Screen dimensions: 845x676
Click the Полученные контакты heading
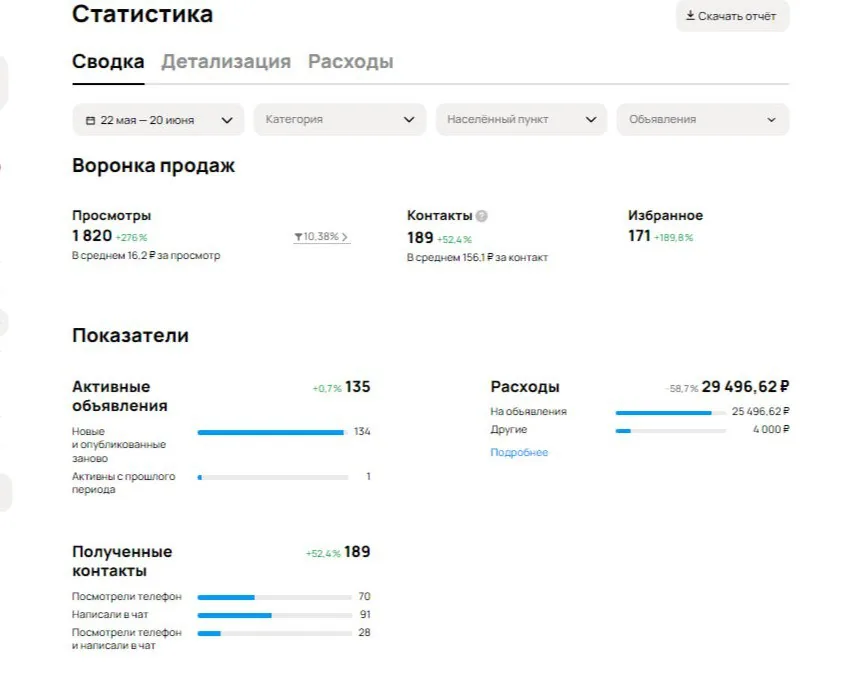point(122,561)
